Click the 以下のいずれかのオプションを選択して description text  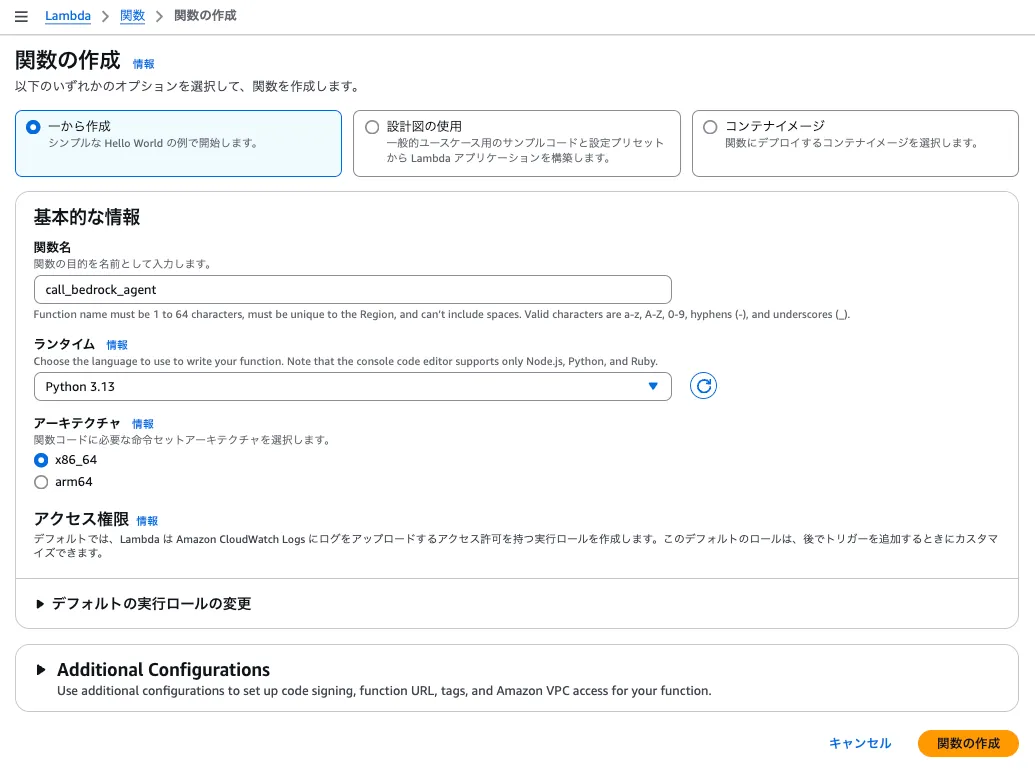click(x=188, y=86)
